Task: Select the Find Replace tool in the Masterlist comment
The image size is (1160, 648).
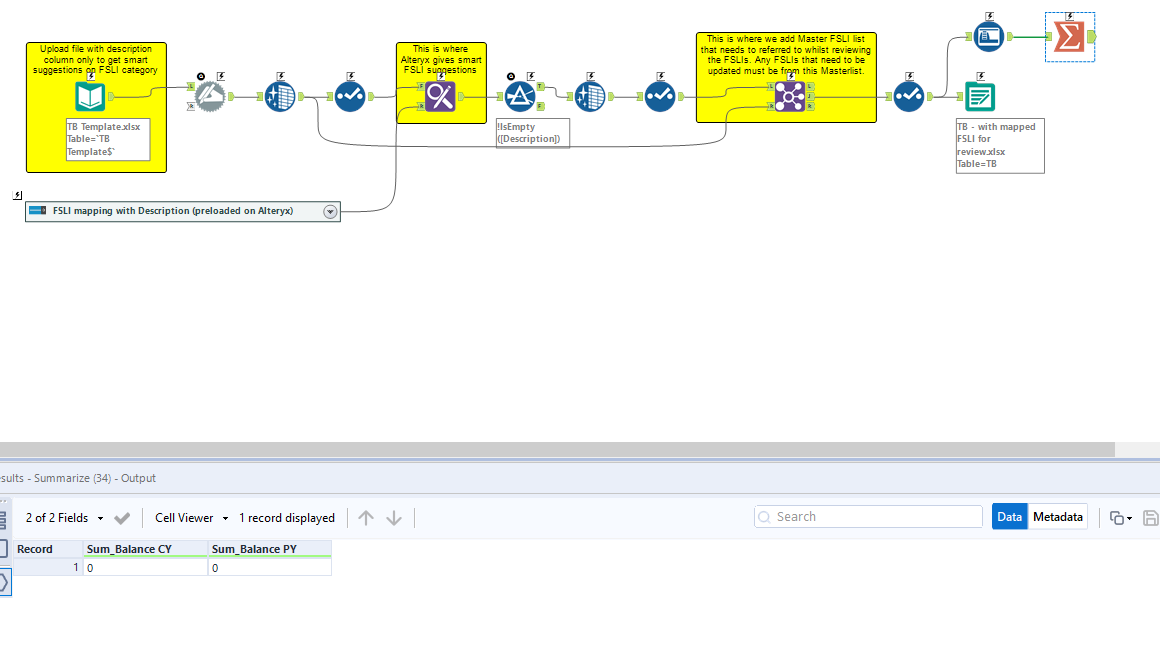Action: coord(791,94)
